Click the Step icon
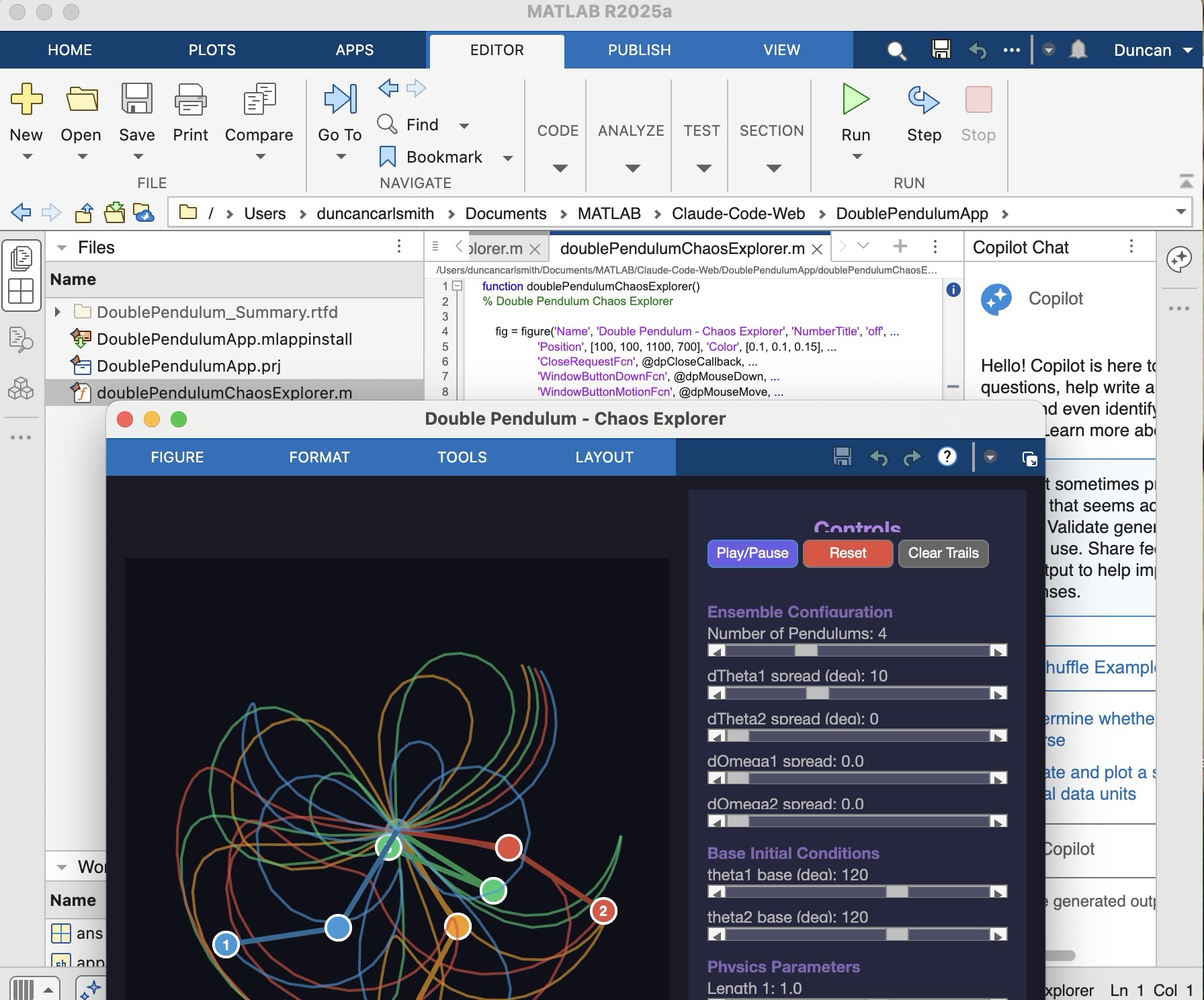 [924, 99]
